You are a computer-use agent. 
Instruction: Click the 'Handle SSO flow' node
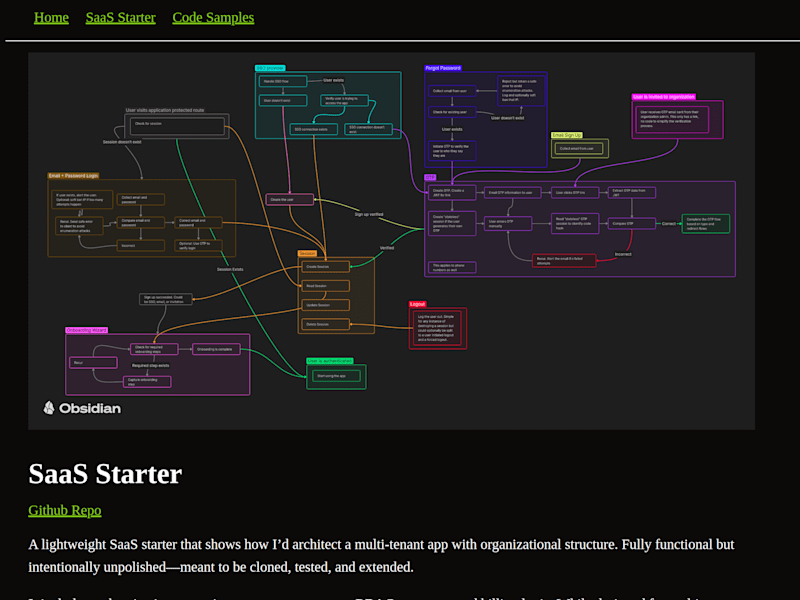pyautogui.click(x=283, y=81)
